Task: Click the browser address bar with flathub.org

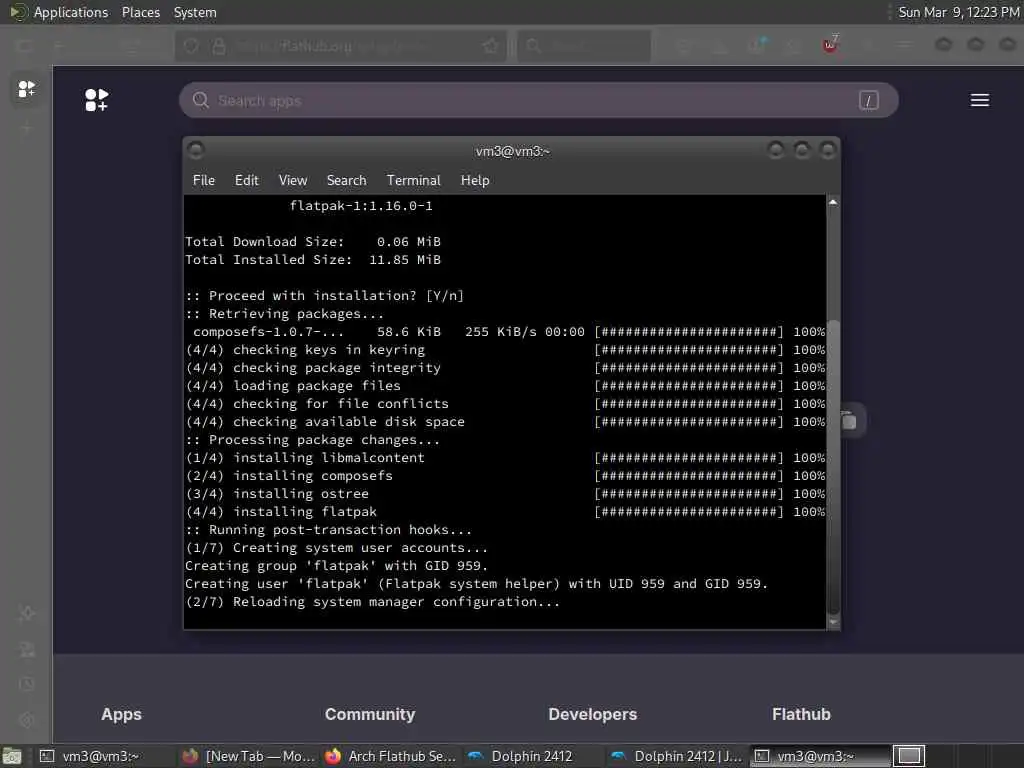Action: (340, 46)
